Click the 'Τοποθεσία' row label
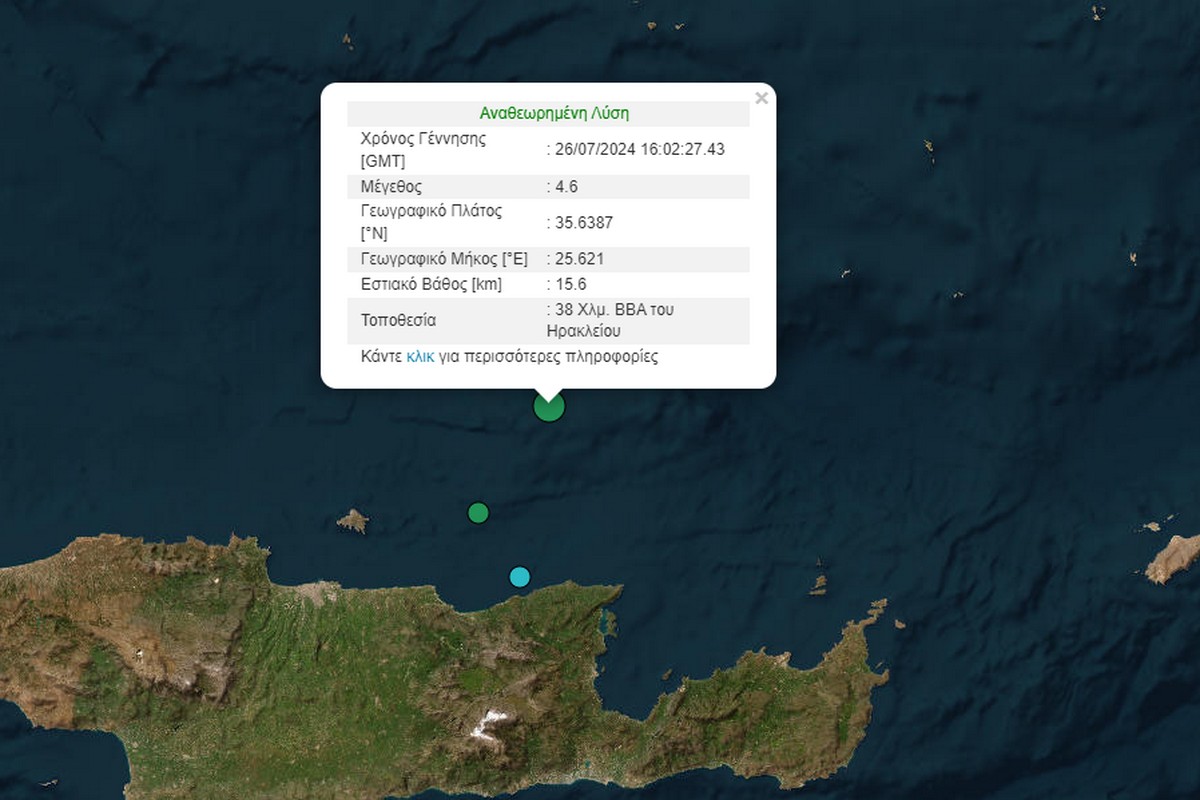 click(x=398, y=321)
